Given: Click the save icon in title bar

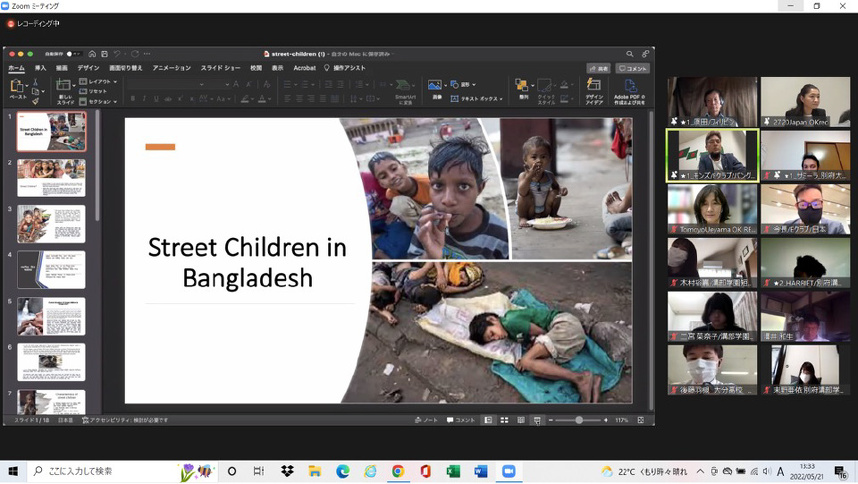Looking at the screenshot, I should coord(104,54).
